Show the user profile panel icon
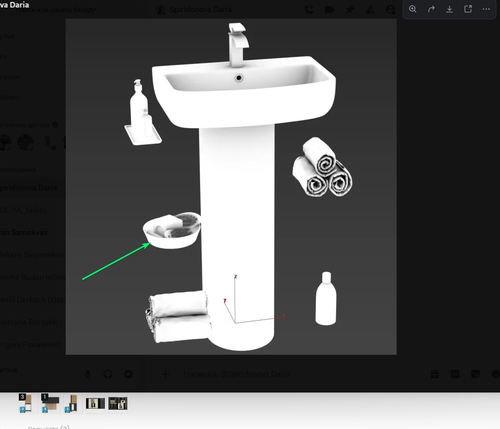 click(390, 10)
